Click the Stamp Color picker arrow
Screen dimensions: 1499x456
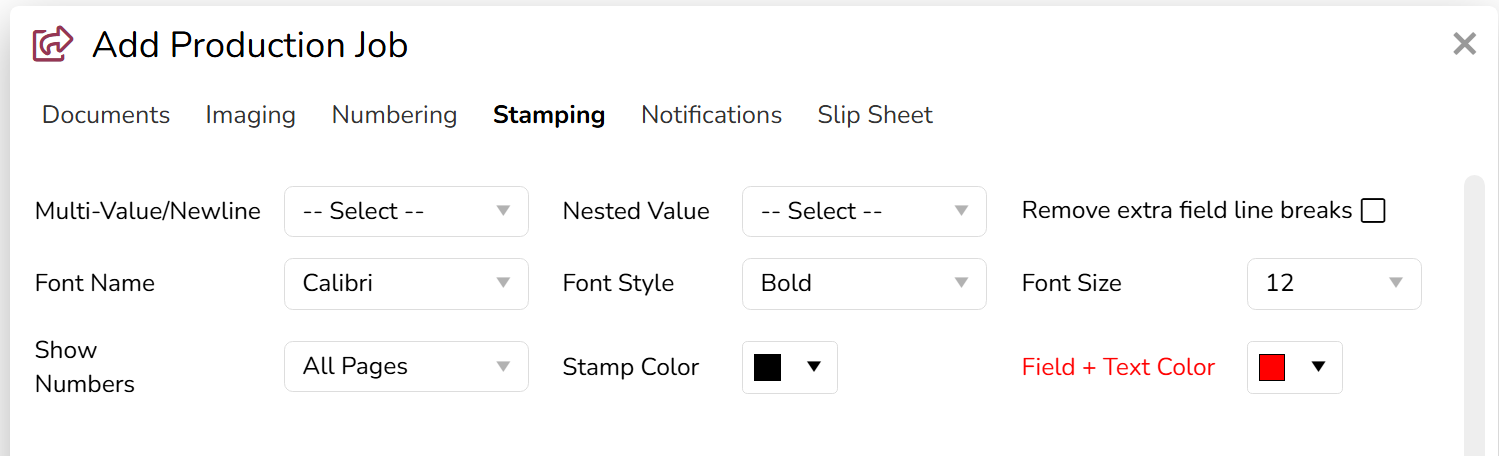point(814,367)
